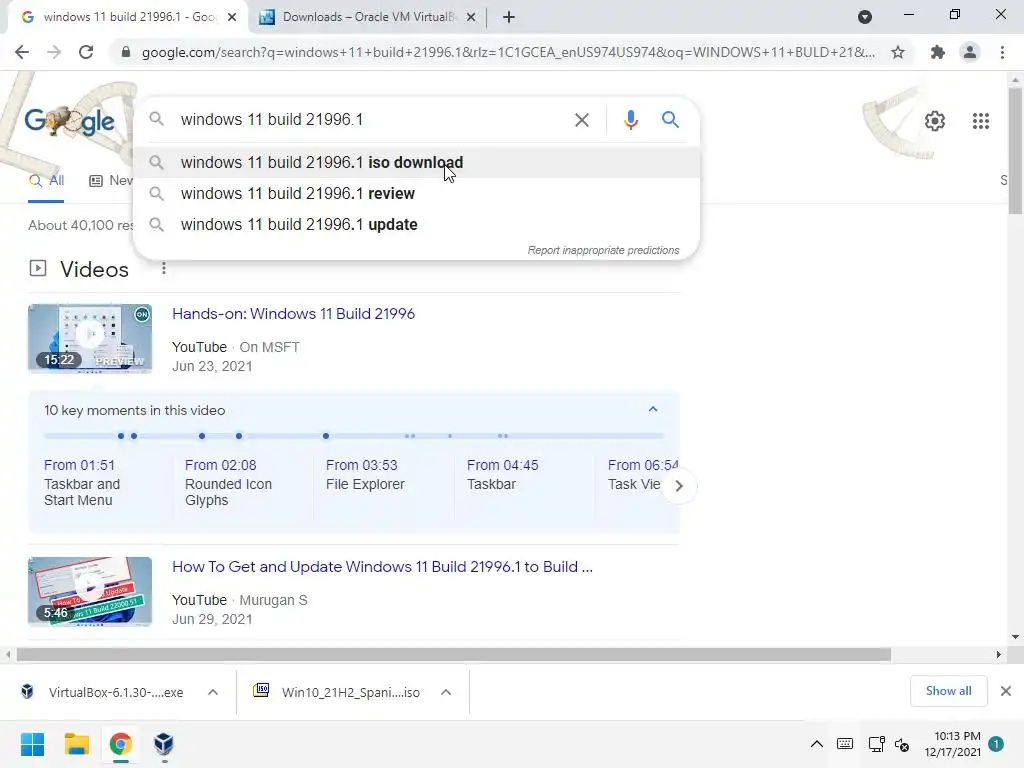This screenshot has height=768, width=1024.
Task: Play the 15:22 video thumbnail
Action: (90, 338)
